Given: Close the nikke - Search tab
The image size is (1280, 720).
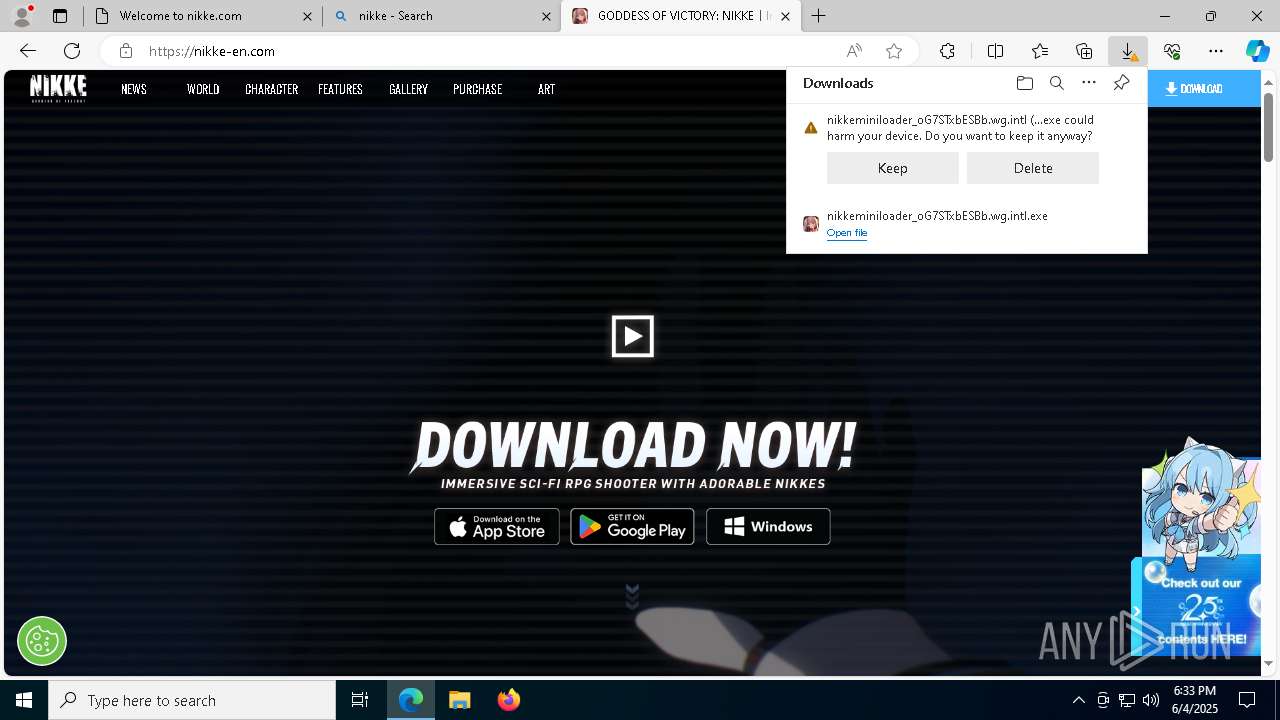Looking at the screenshot, I should click(x=547, y=16).
